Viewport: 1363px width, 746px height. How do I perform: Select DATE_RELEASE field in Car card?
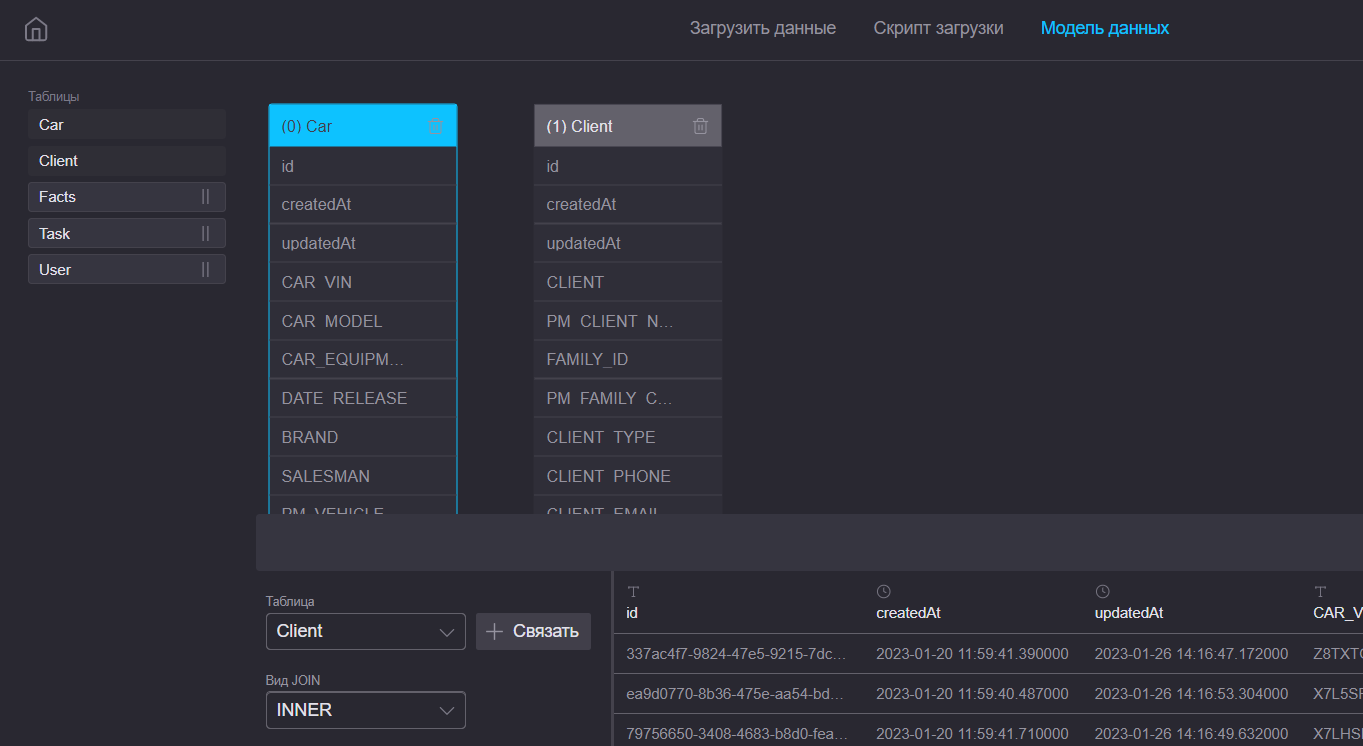[x=363, y=398]
